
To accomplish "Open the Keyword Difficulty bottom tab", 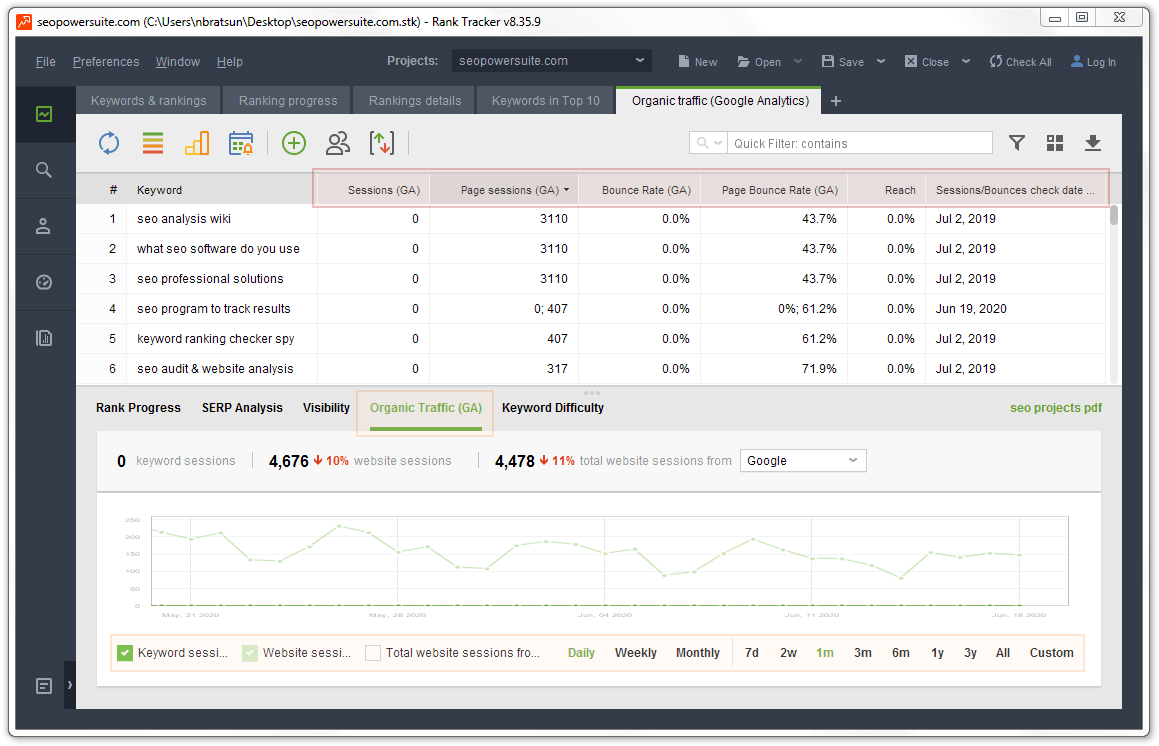I will pos(553,408).
